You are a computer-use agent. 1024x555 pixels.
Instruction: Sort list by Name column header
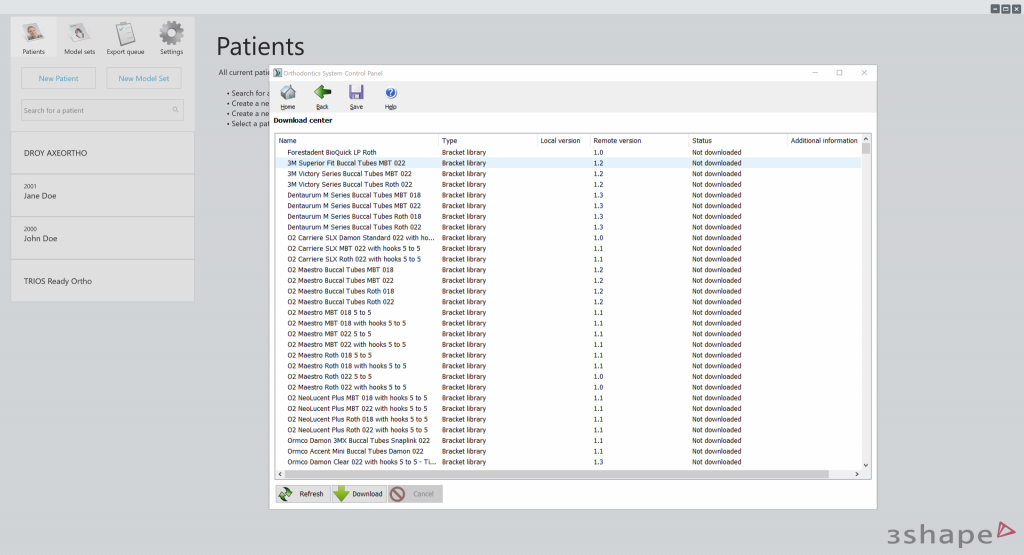click(356, 141)
